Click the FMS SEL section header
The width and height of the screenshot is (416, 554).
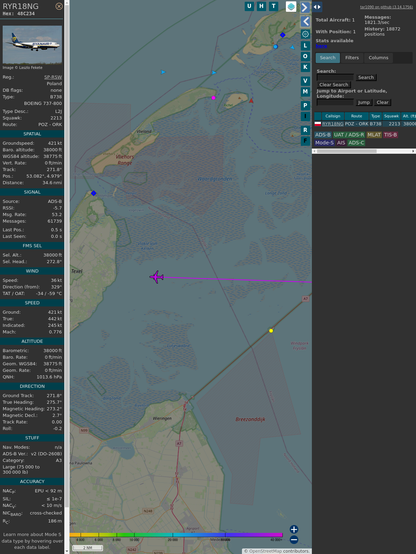(32, 246)
